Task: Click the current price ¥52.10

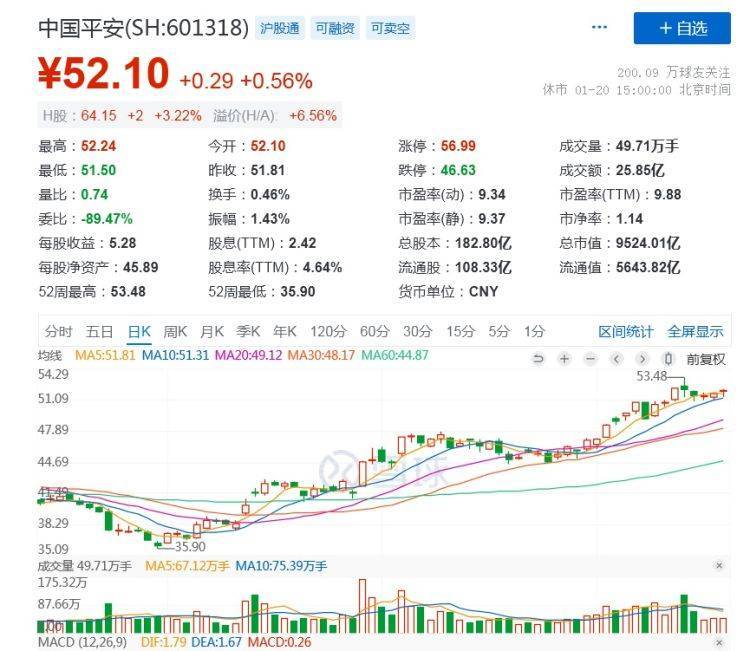Action: 103,74
